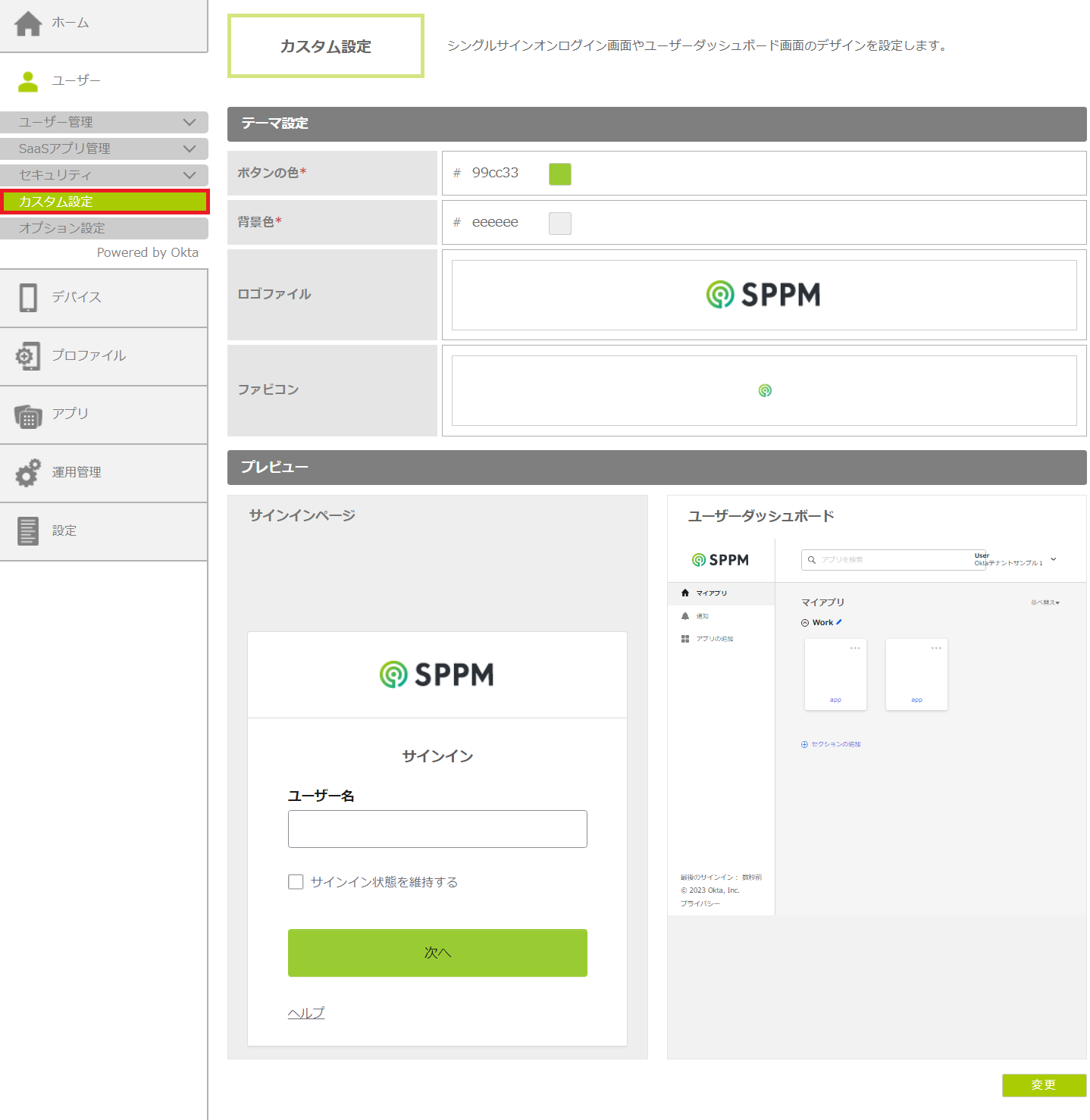1090x1120 pixels.
Task: Click アプリの追加 in preview sidebar
Action: tap(715, 639)
